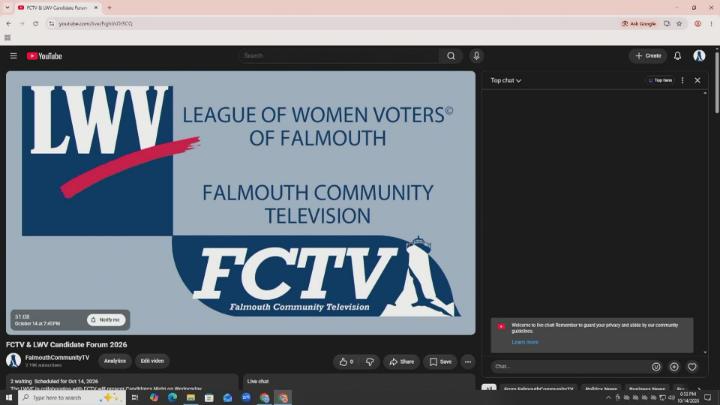
Task: Type in the live Chat input field
Action: pos(569,366)
